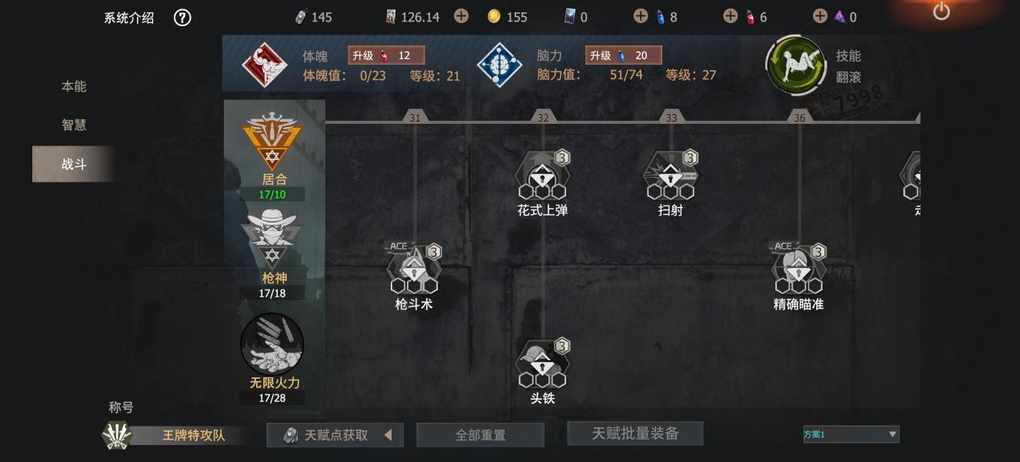Select the 花式上弹 talent icon

pyautogui.click(x=543, y=175)
